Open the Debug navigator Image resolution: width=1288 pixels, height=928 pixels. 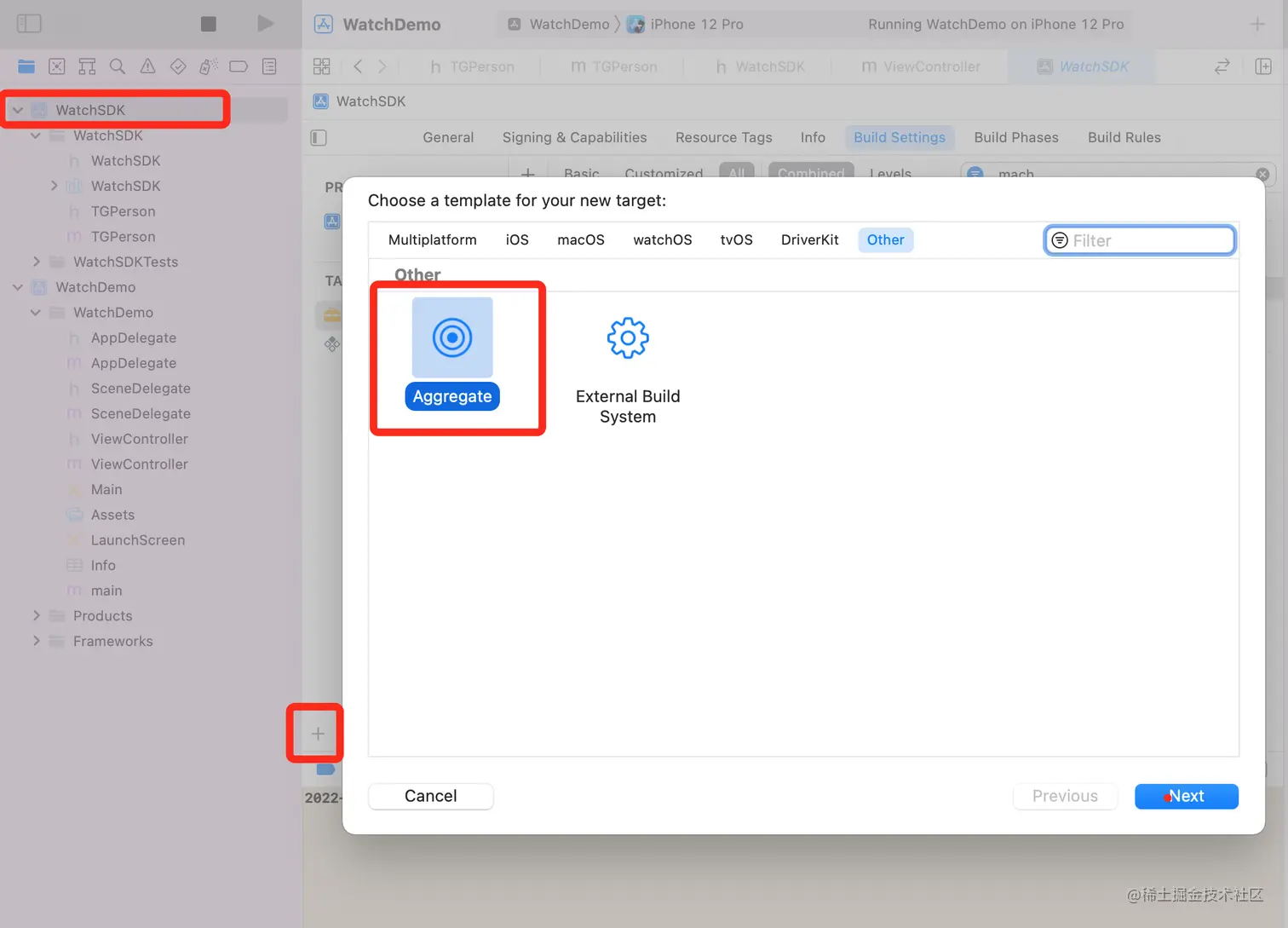click(x=209, y=66)
